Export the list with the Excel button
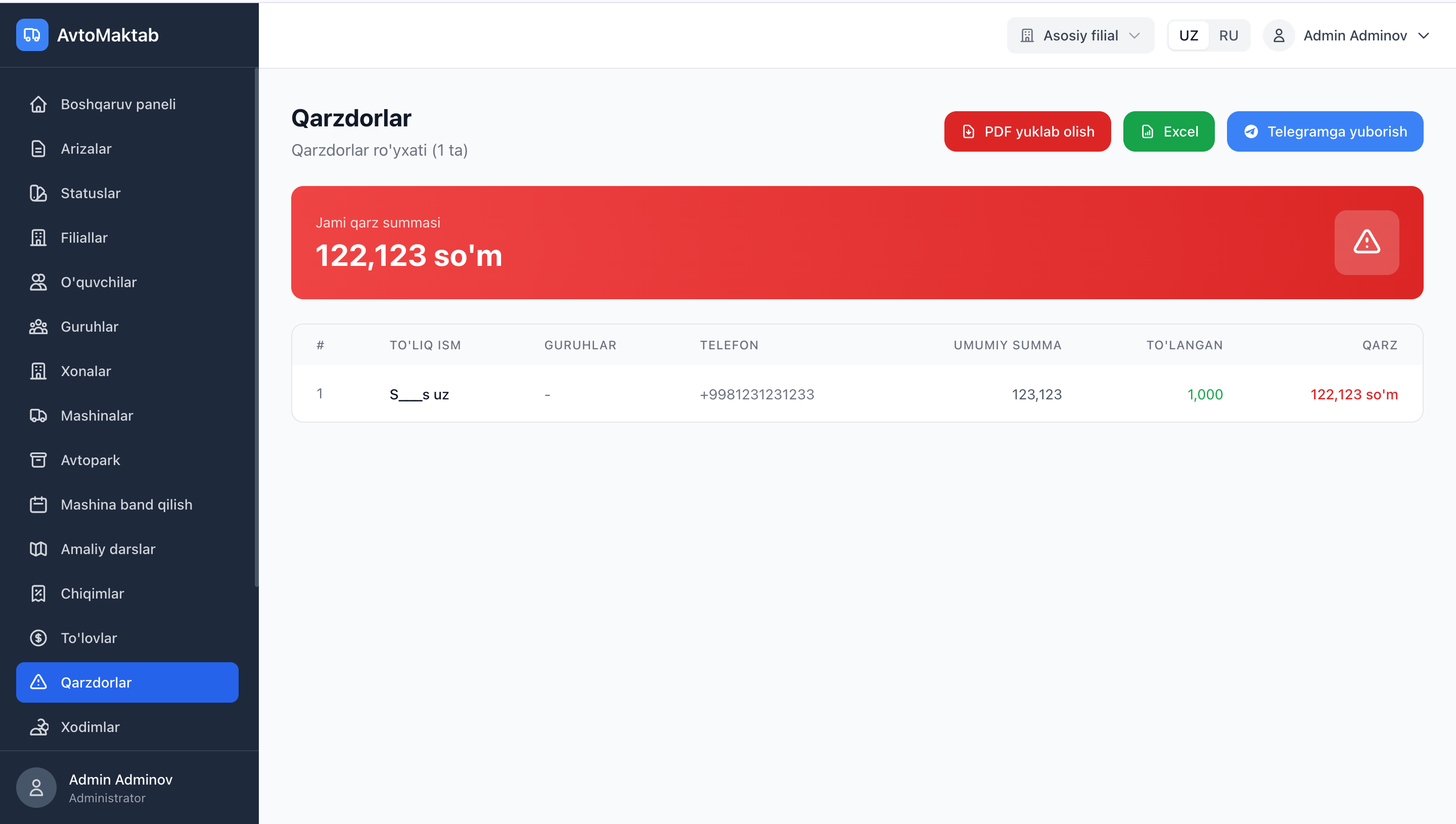 [x=1168, y=131]
